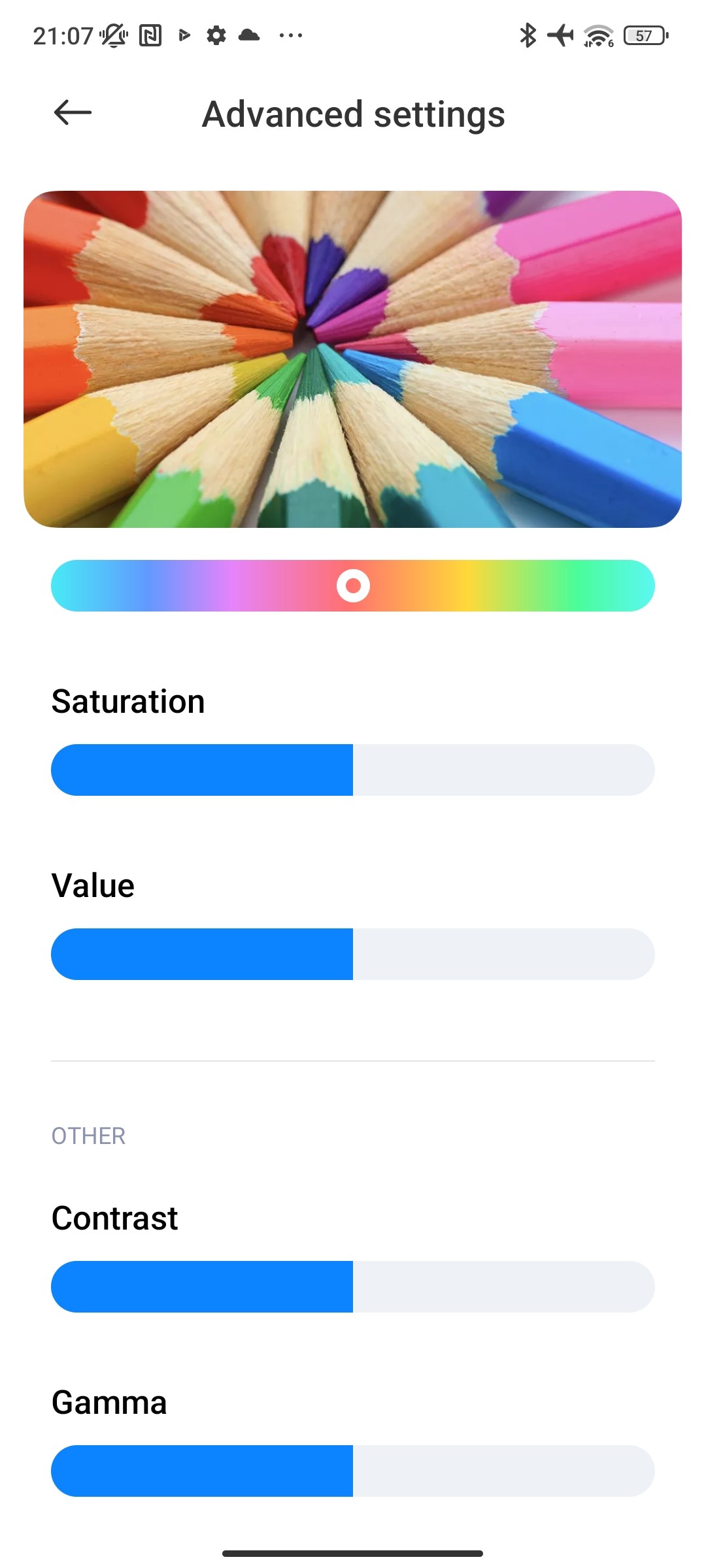Tap the Bluetooth status icon
Image resolution: width=706 pixels, height=1568 pixels.
527,35
